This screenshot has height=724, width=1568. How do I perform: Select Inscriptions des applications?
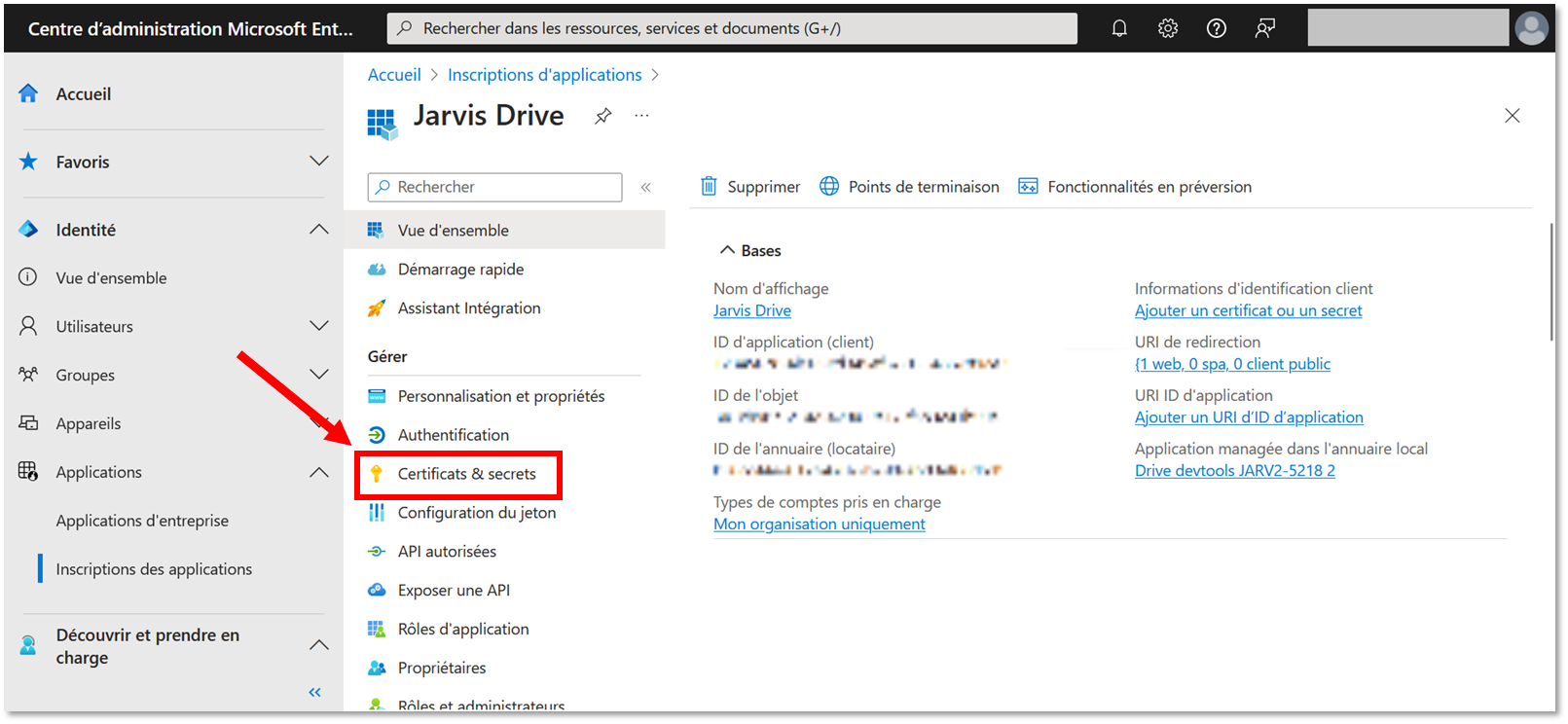click(154, 569)
